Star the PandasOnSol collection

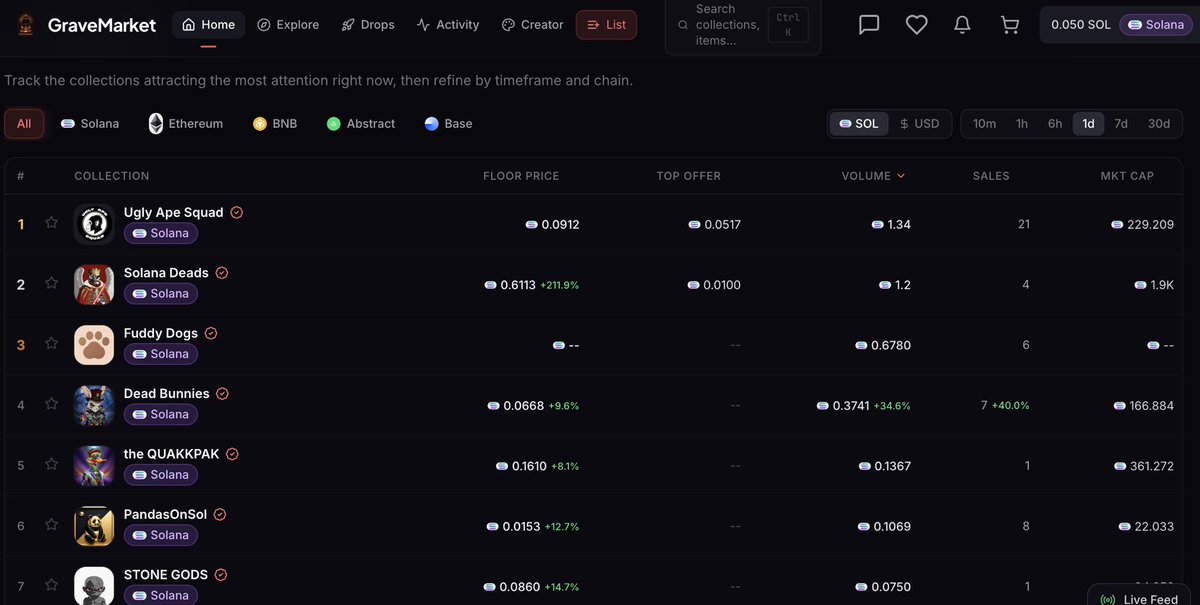pyautogui.click(x=51, y=525)
